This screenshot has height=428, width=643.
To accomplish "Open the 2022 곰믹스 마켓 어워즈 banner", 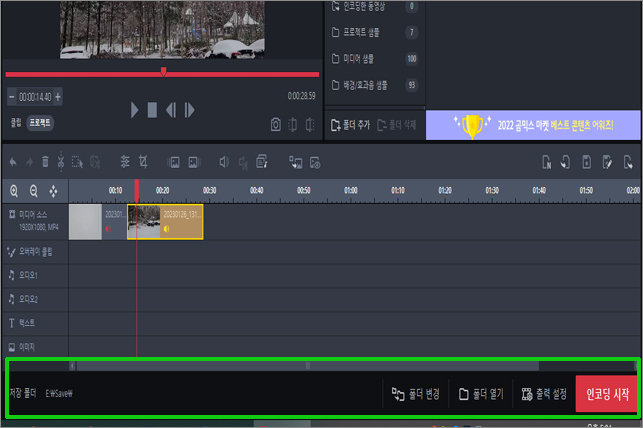I will tap(533, 125).
